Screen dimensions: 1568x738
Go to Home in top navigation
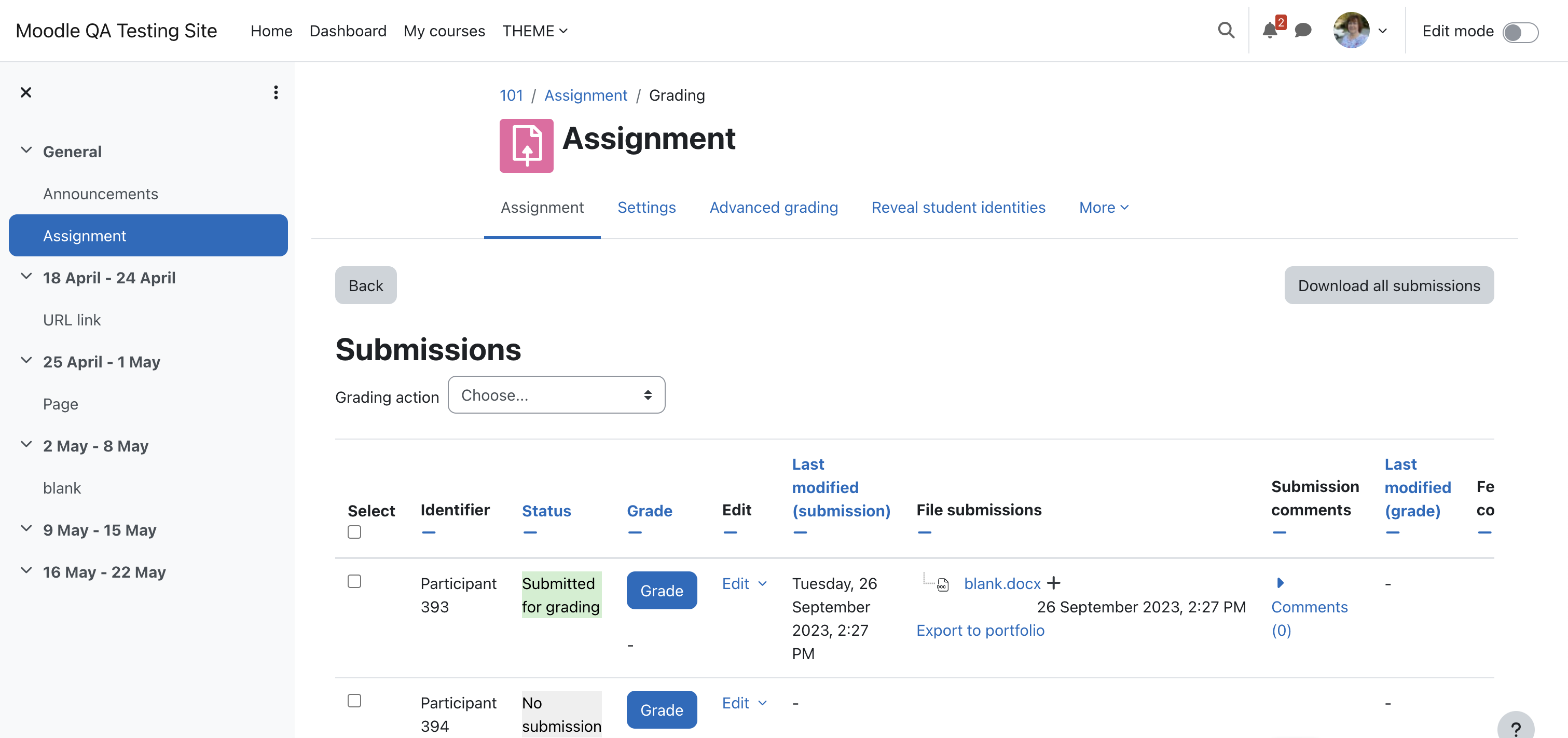[x=271, y=31]
